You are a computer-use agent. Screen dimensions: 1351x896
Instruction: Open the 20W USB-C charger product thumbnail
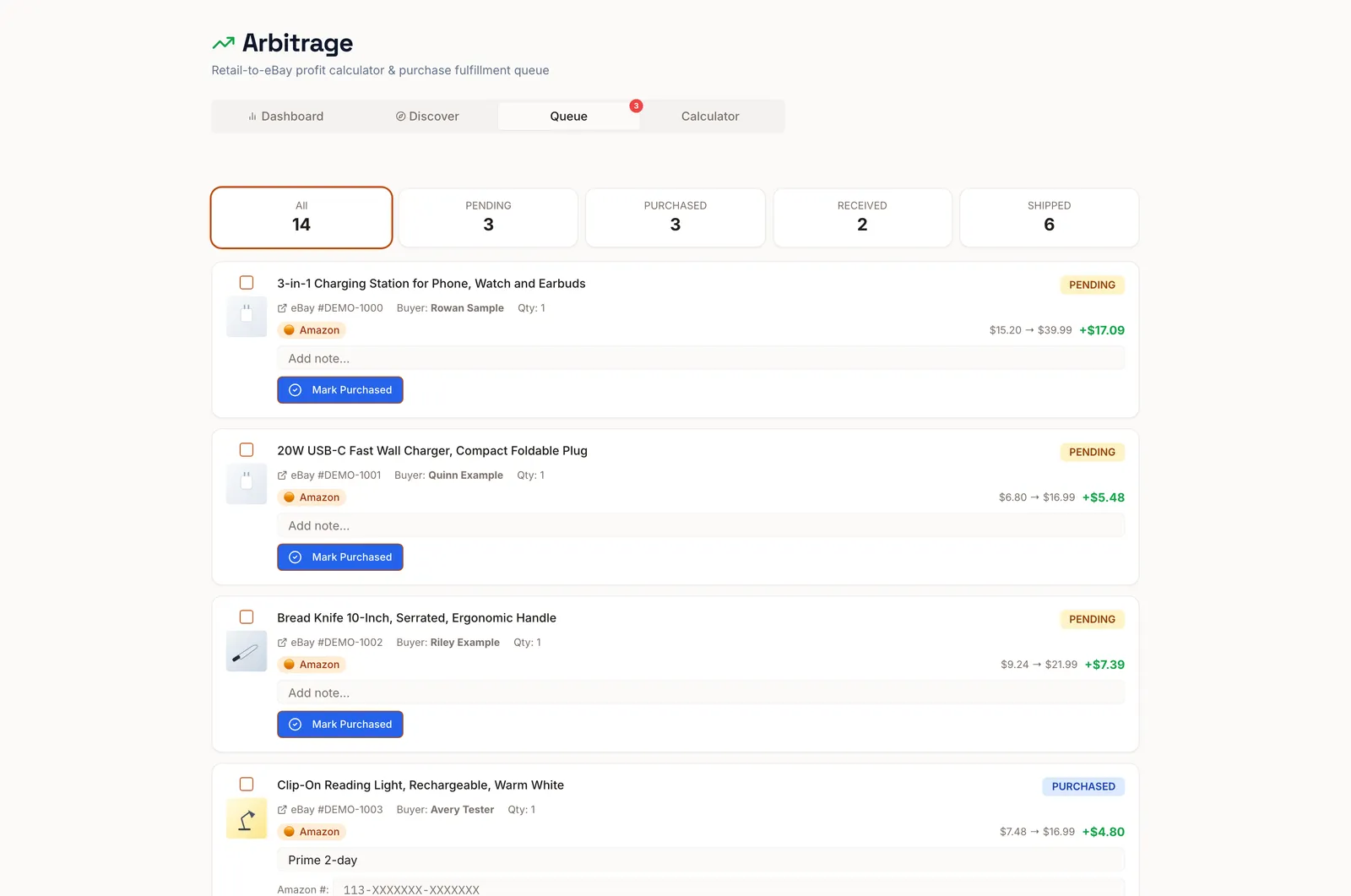point(247,484)
